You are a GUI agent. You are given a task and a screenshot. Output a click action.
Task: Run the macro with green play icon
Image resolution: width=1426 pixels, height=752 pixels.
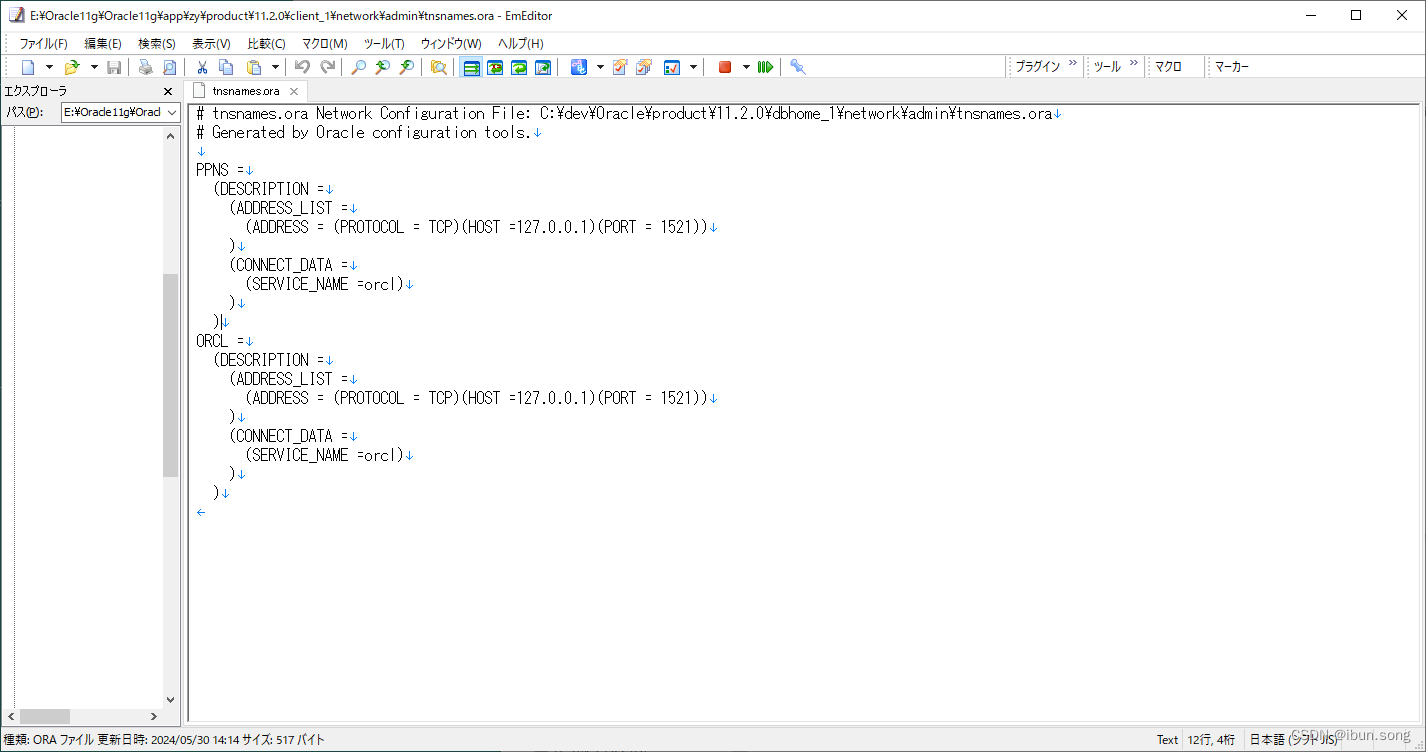tap(765, 67)
